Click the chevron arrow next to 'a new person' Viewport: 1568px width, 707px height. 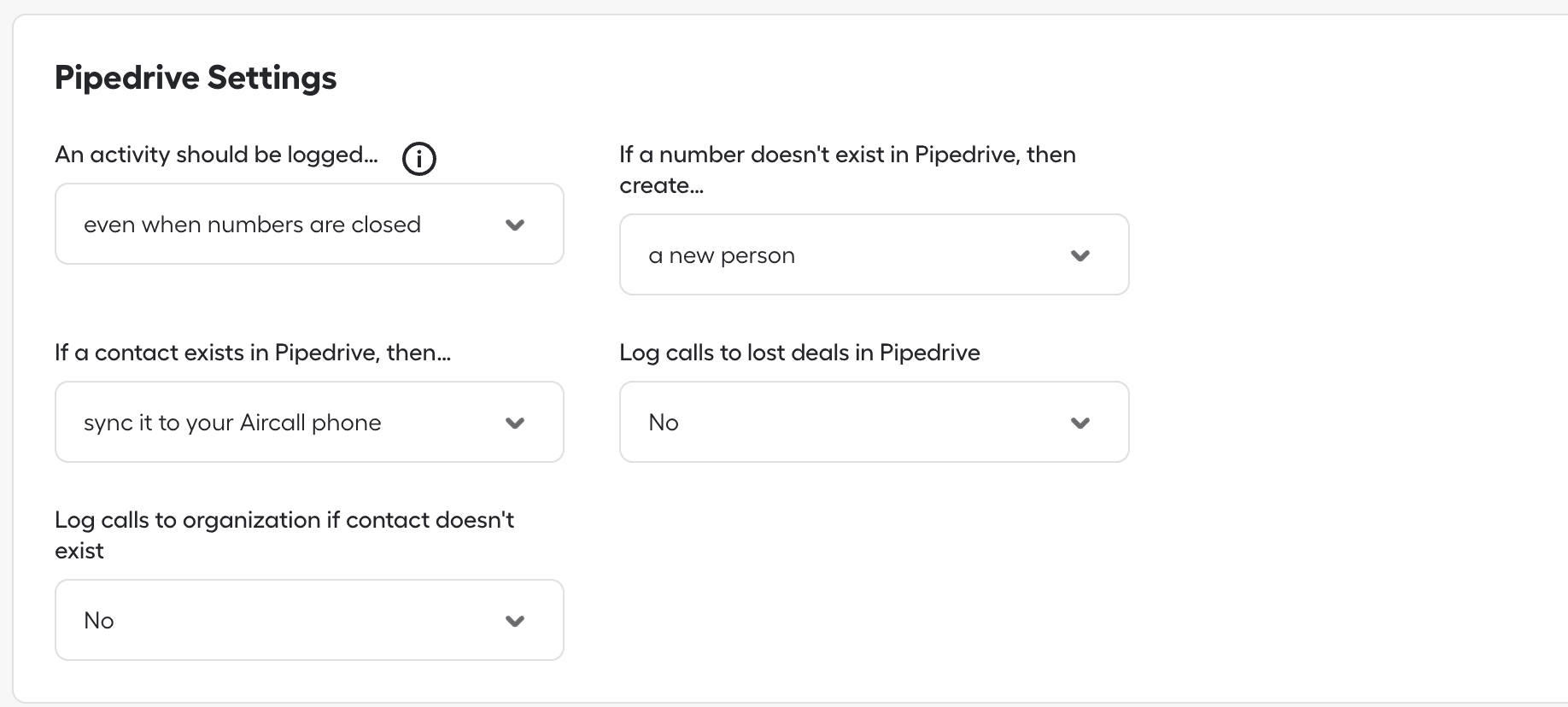pyautogui.click(x=1080, y=256)
